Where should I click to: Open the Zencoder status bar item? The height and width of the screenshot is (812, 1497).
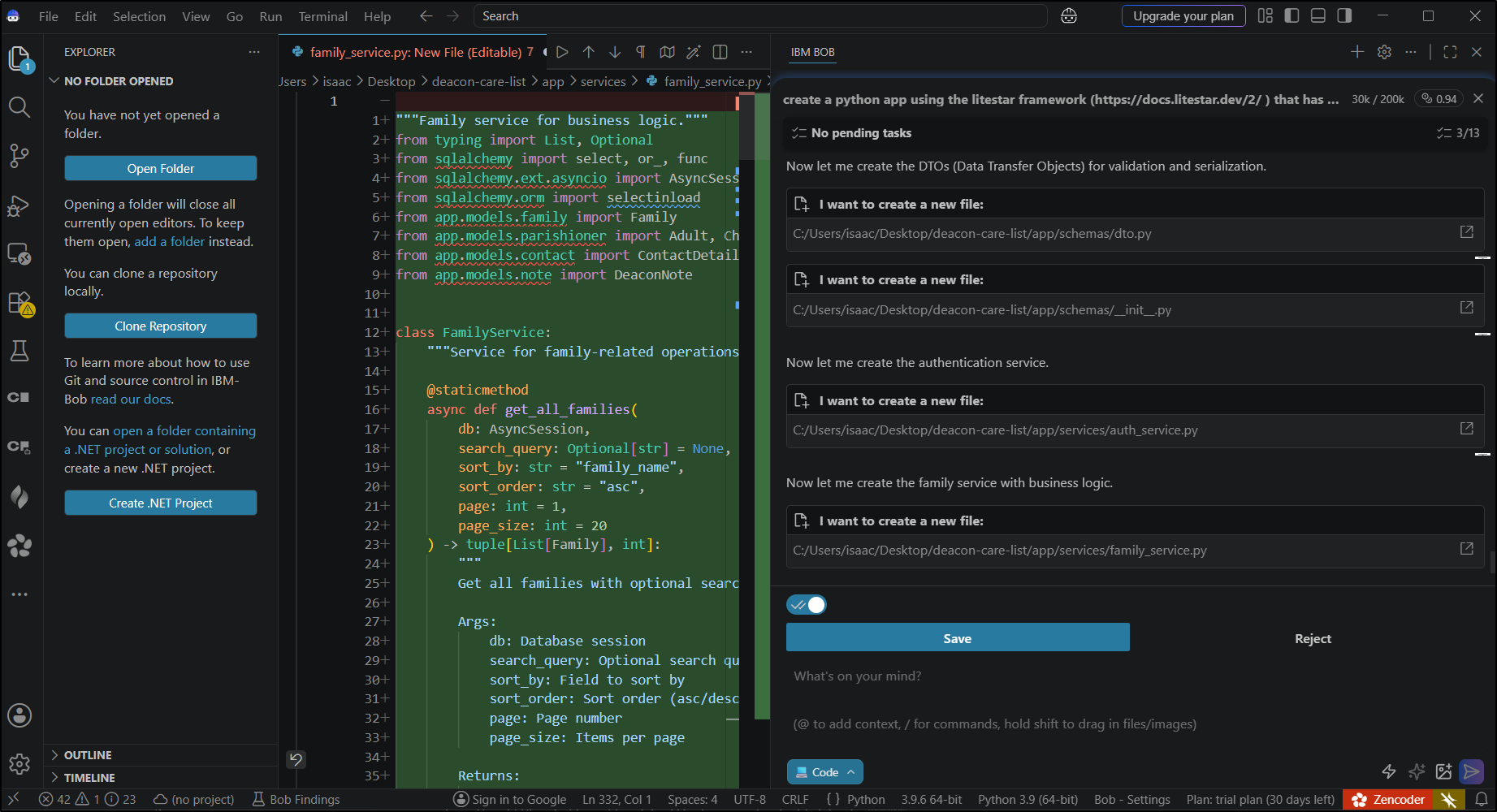pos(1388,800)
